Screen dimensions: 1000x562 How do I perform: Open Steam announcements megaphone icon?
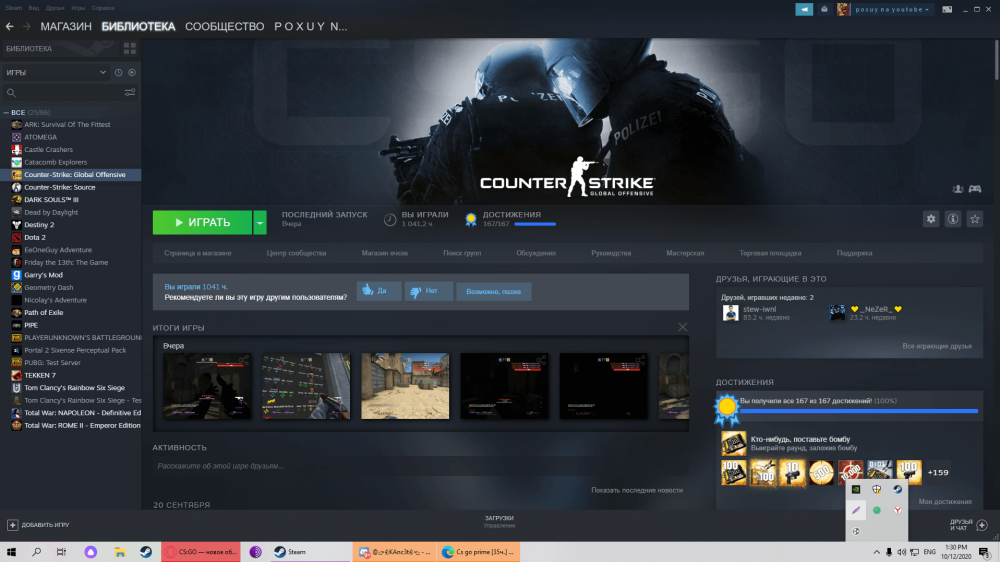[x=804, y=10]
